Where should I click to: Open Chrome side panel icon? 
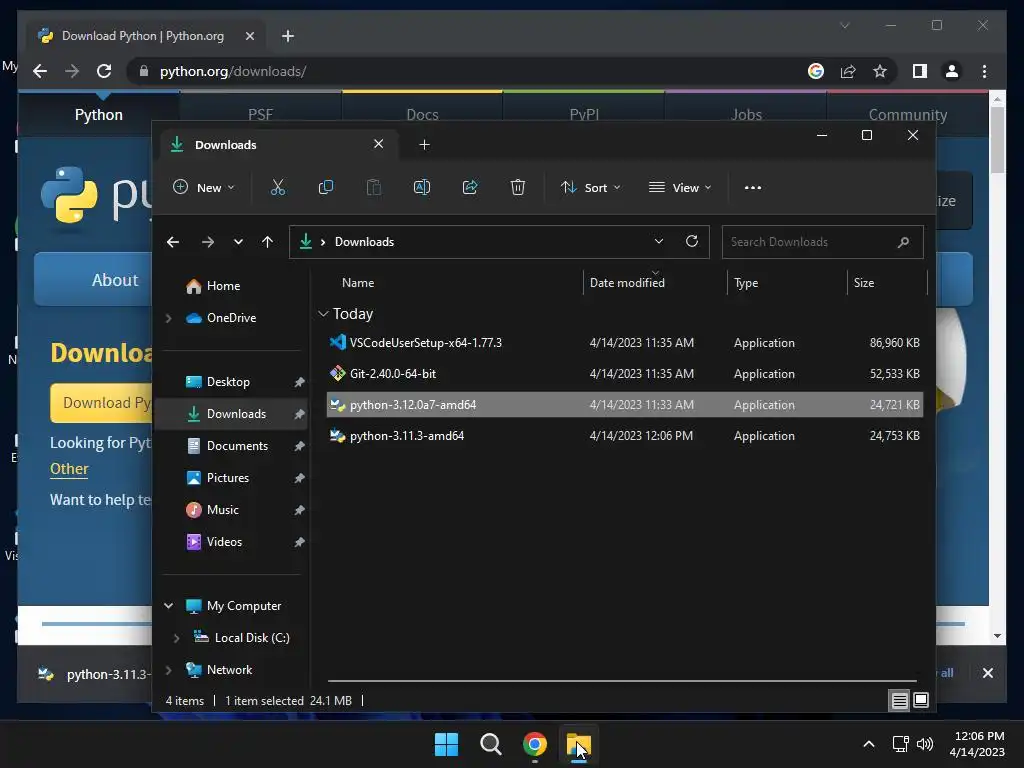pos(920,71)
